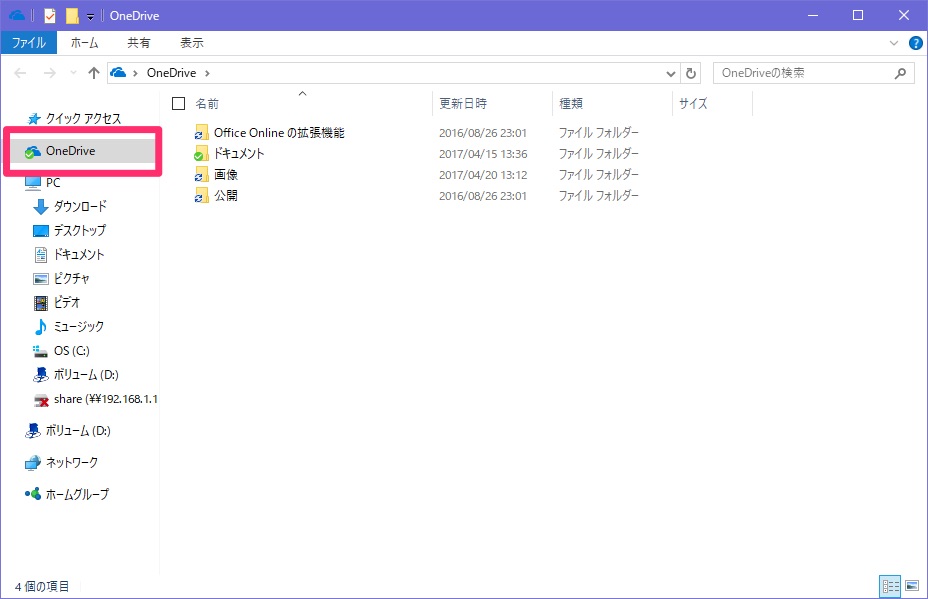Viewport: 928px width, 599px height.
Task: Click the Office Online の拡張機能 folder name
Action: tap(279, 133)
